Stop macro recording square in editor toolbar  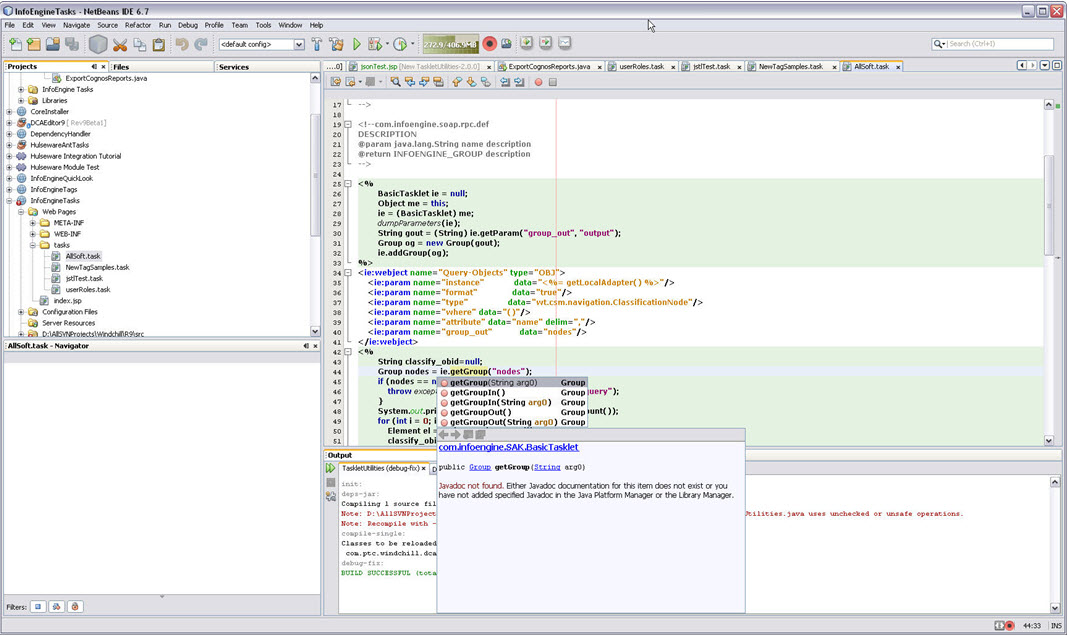[553, 82]
